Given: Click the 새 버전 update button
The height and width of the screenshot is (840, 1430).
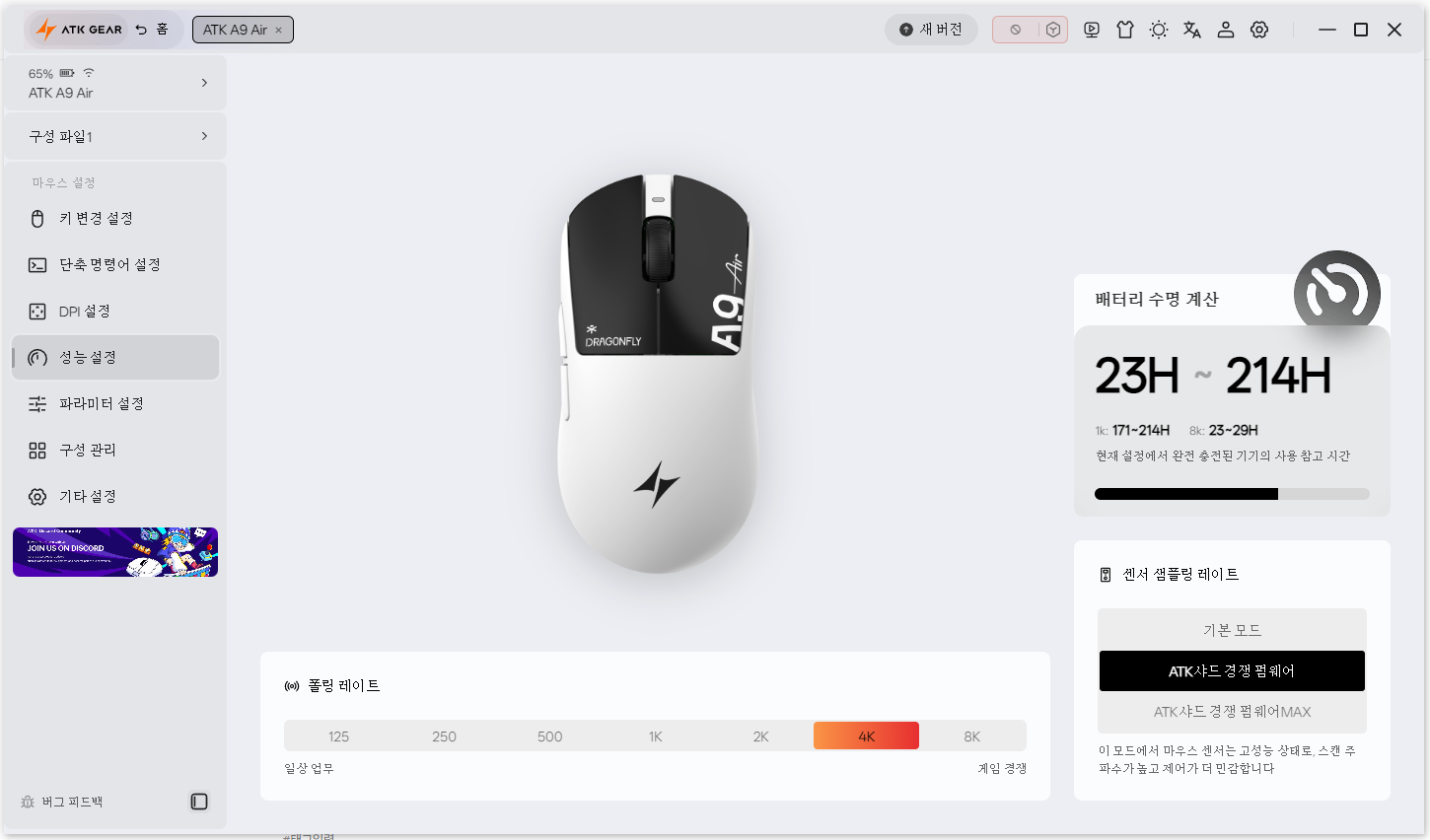Looking at the screenshot, I should [x=931, y=30].
